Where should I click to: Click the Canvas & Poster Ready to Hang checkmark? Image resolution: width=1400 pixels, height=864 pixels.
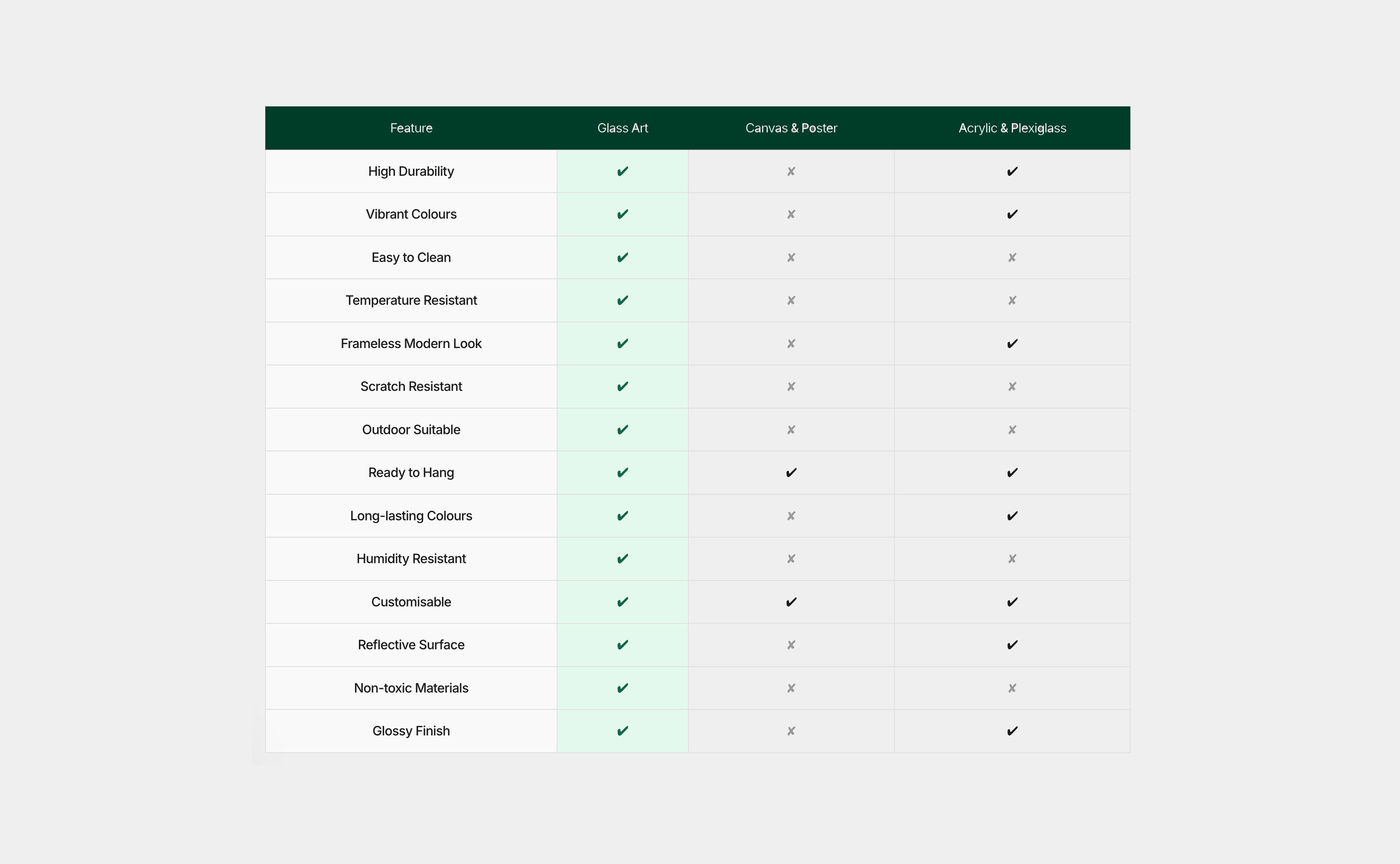click(x=791, y=473)
